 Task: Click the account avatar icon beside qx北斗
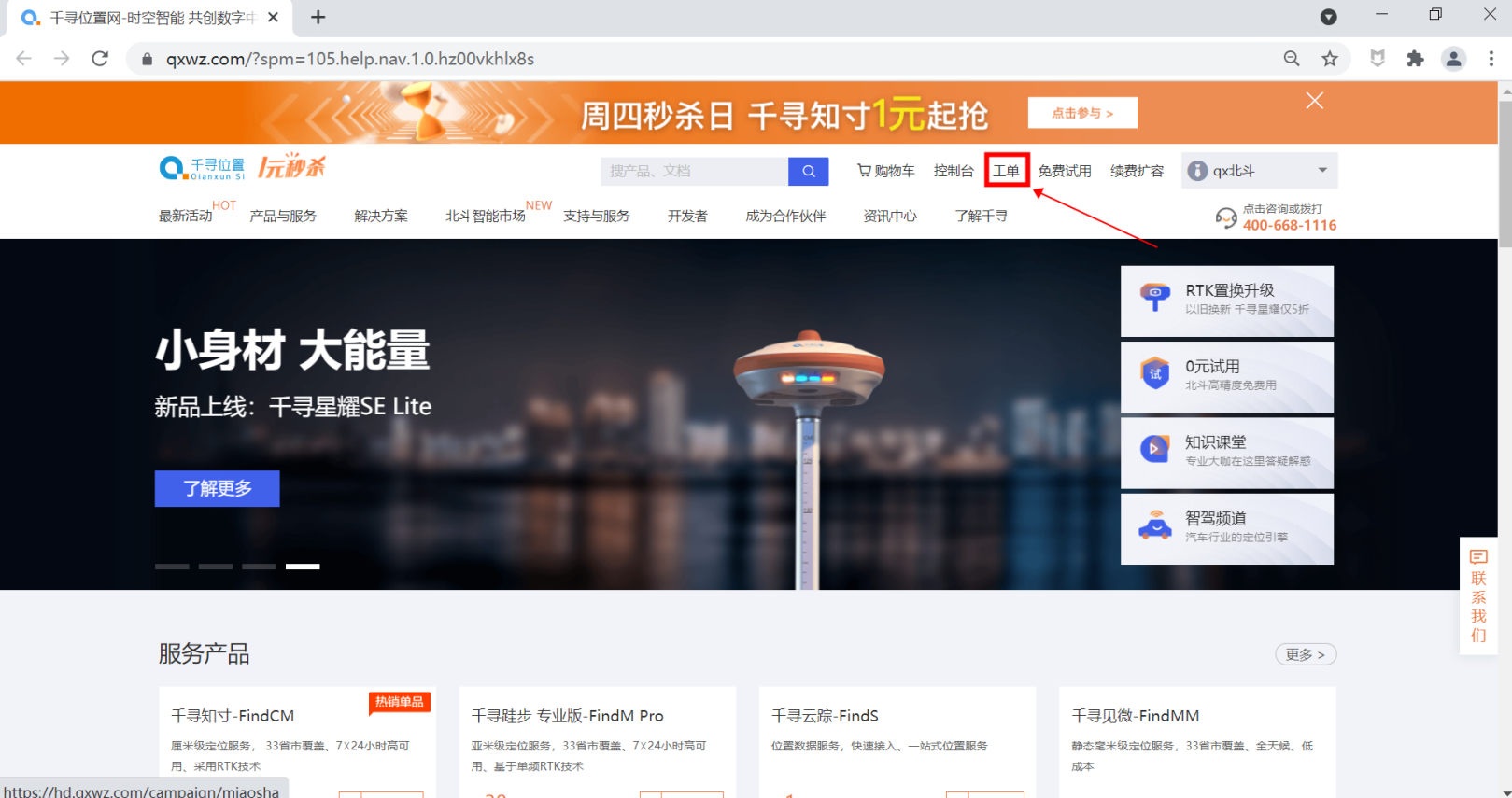(x=1197, y=171)
